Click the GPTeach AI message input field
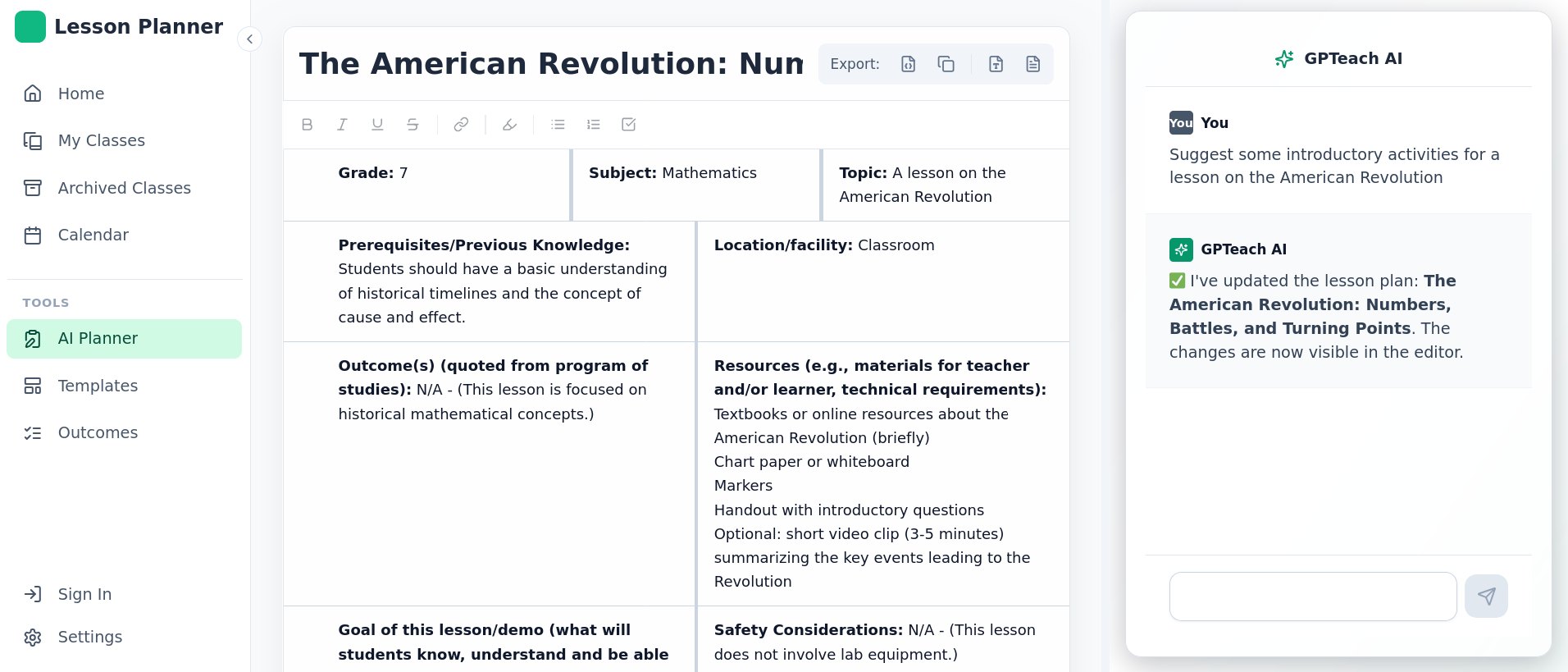The image size is (1568, 672). pos(1313,597)
